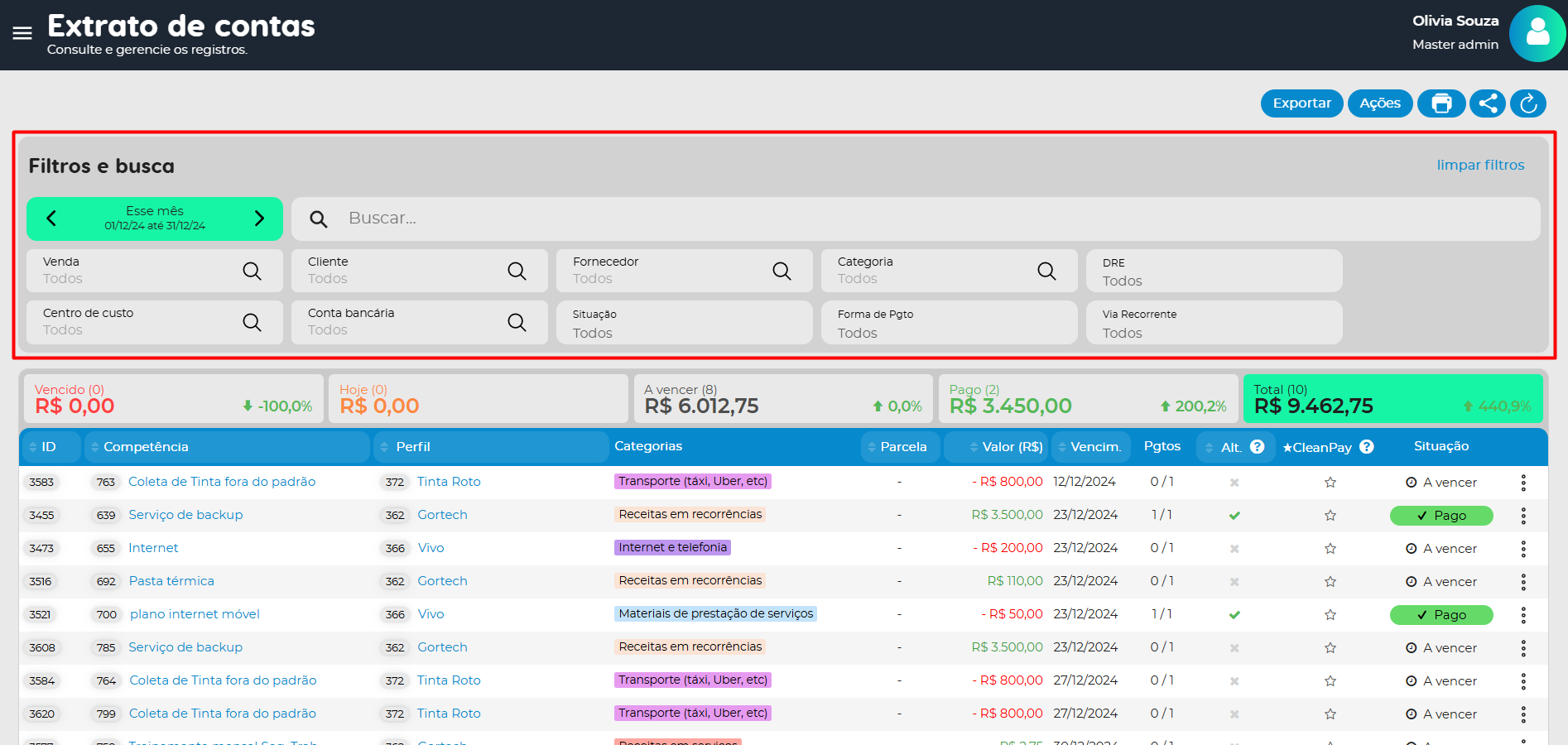This screenshot has height=745, width=1568.
Task: Open the Ações dropdown button
Action: (1380, 103)
